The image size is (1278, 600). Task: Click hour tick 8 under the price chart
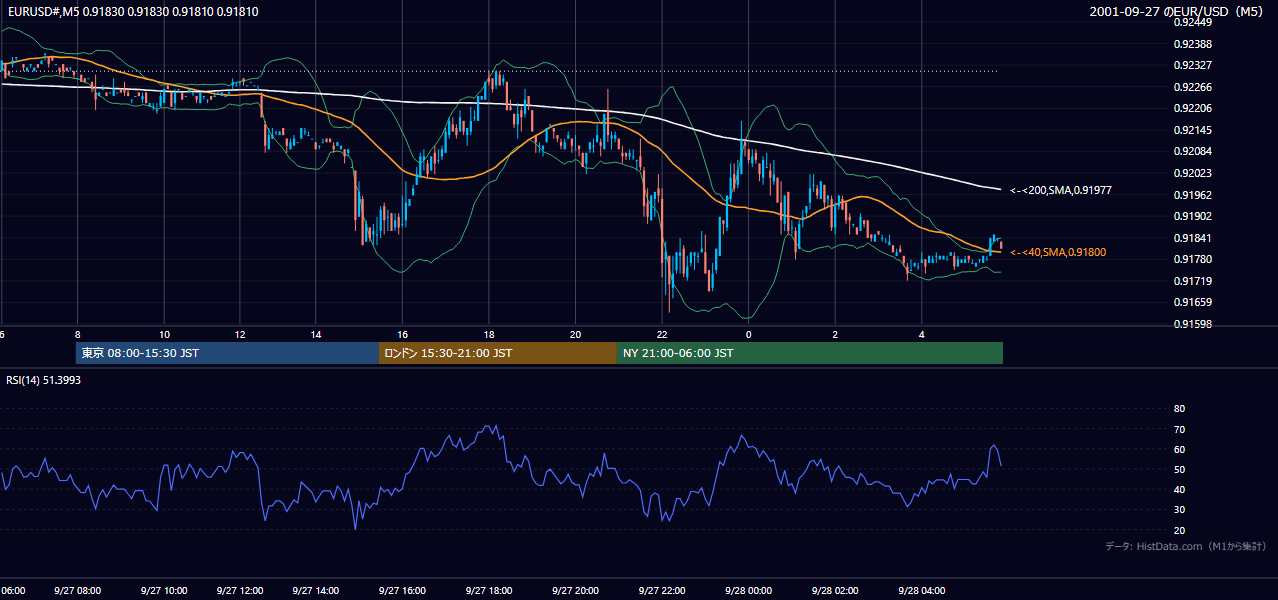(77, 334)
